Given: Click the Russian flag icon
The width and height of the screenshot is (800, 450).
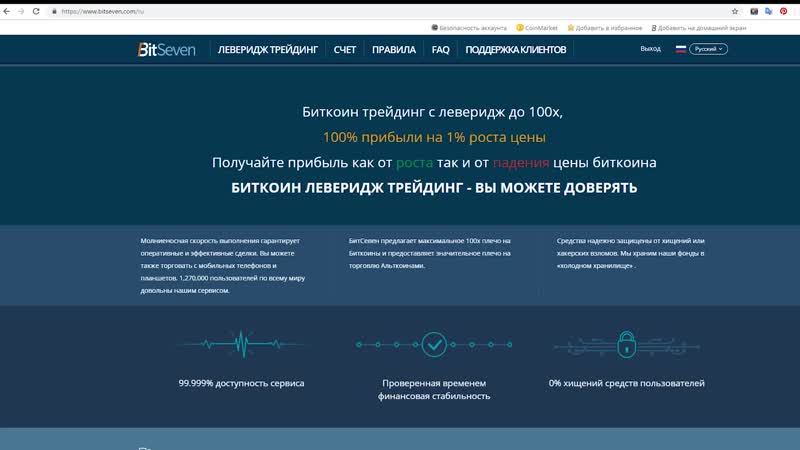Looking at the screenshot, I should pos(681,49).
